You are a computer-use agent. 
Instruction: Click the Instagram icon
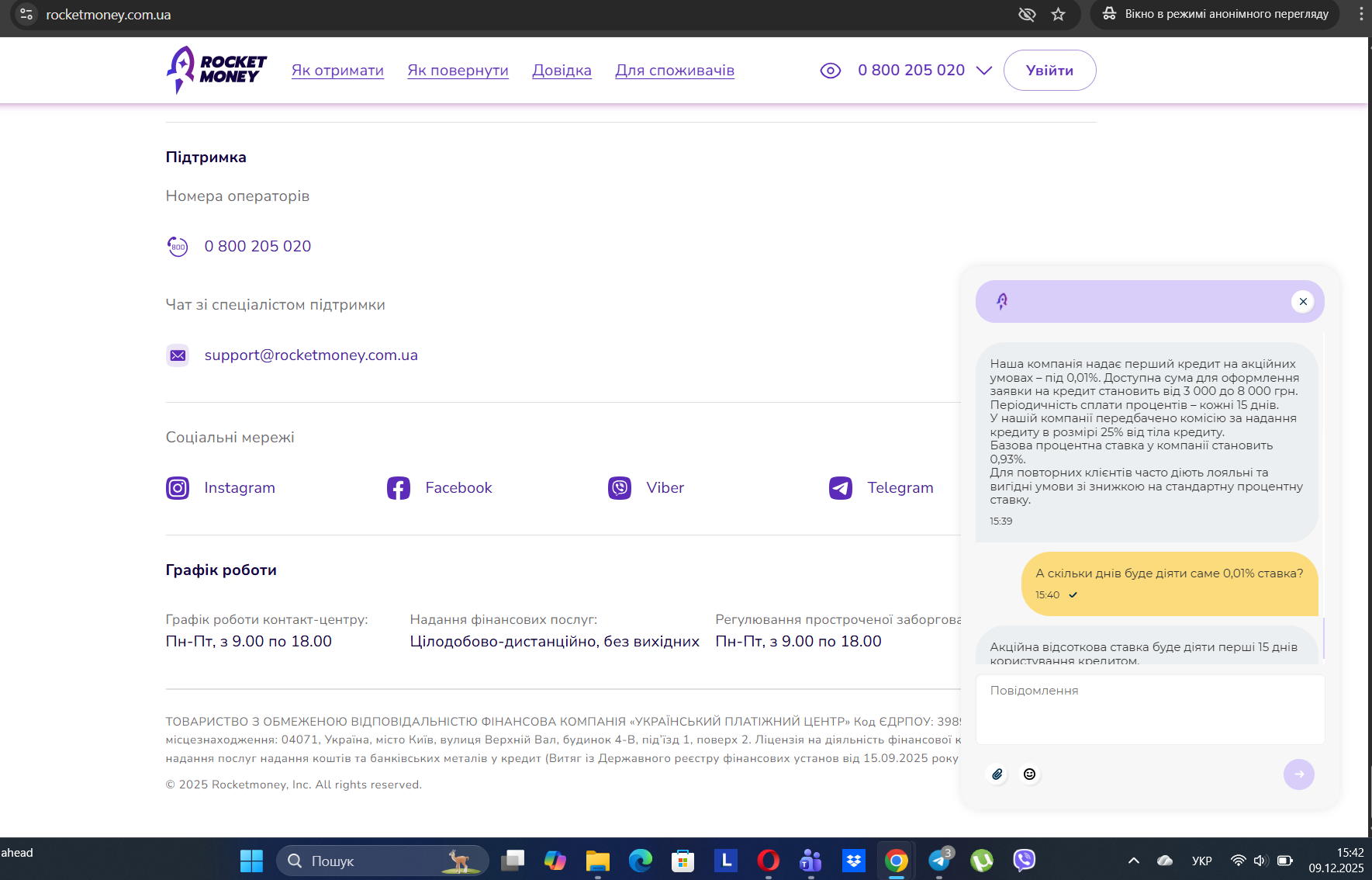pos(178,488)
